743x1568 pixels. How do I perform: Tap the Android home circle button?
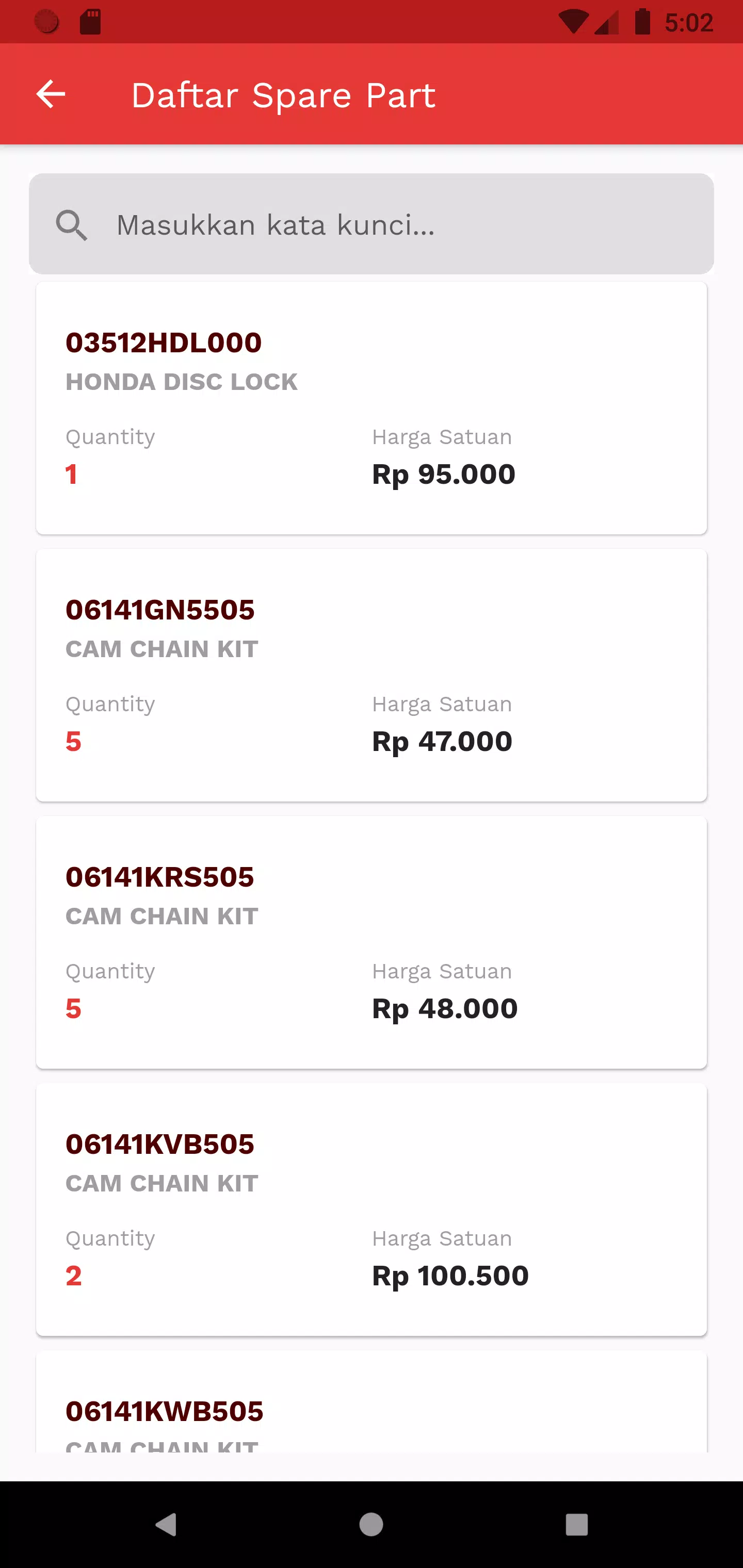[372, 1525]
